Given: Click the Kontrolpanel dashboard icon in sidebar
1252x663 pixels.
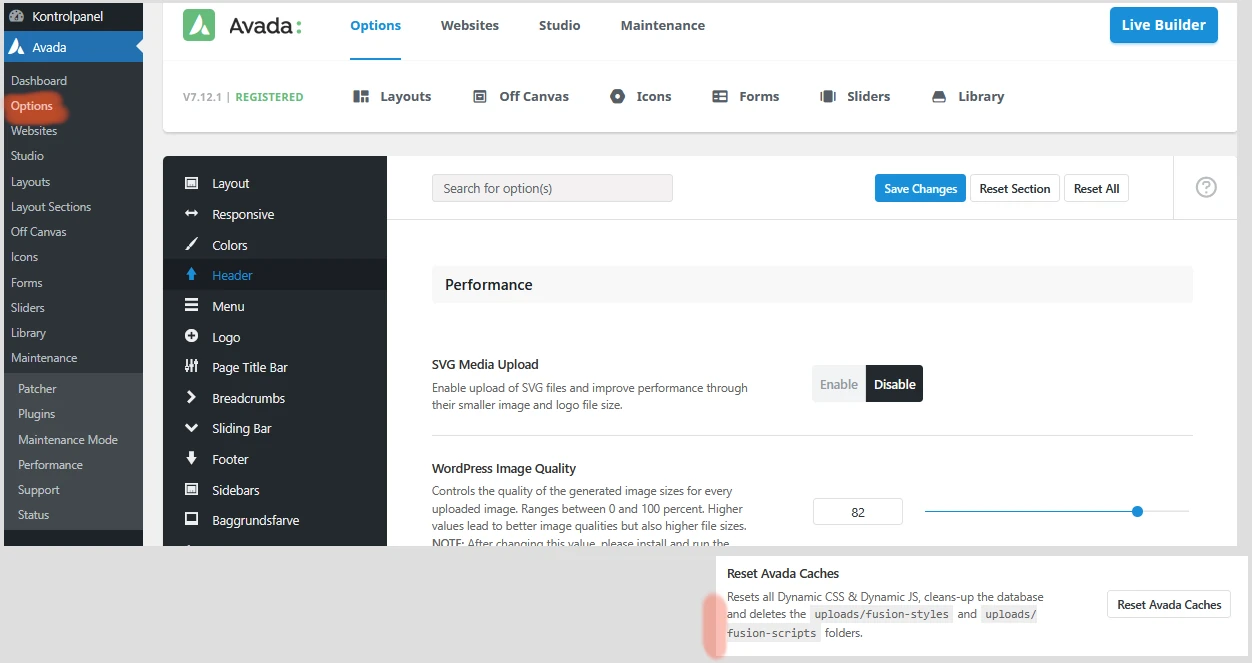Looking at the screenshot, I should pos(16,16).
